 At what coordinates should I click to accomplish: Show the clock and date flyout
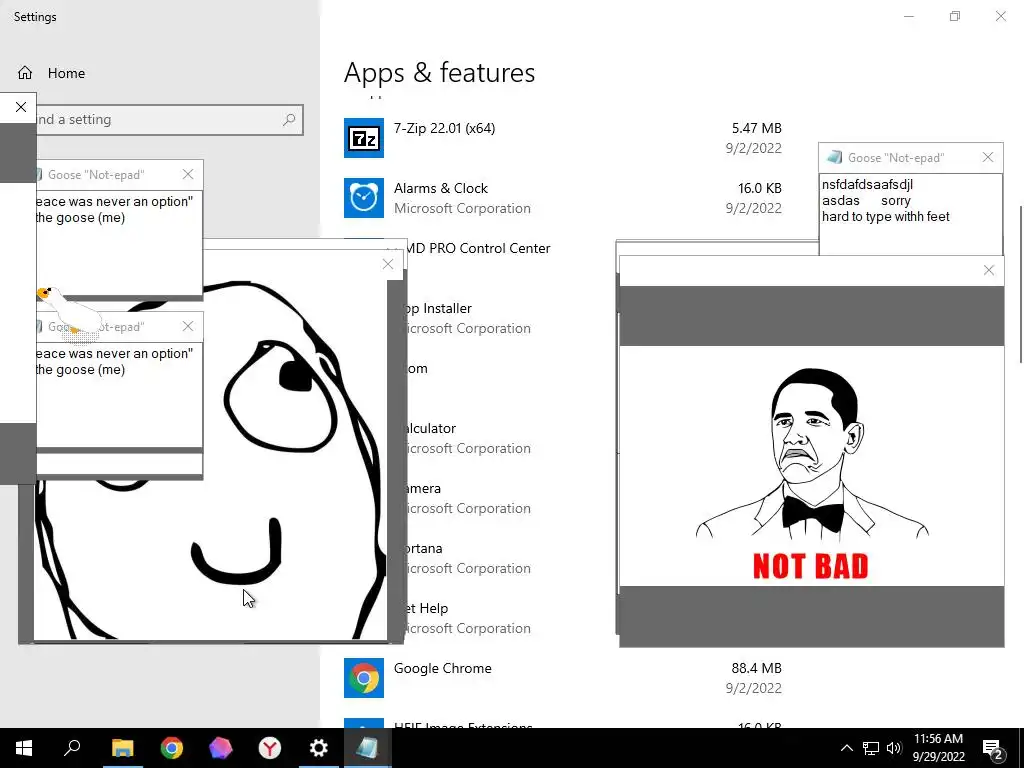[938, 748]
